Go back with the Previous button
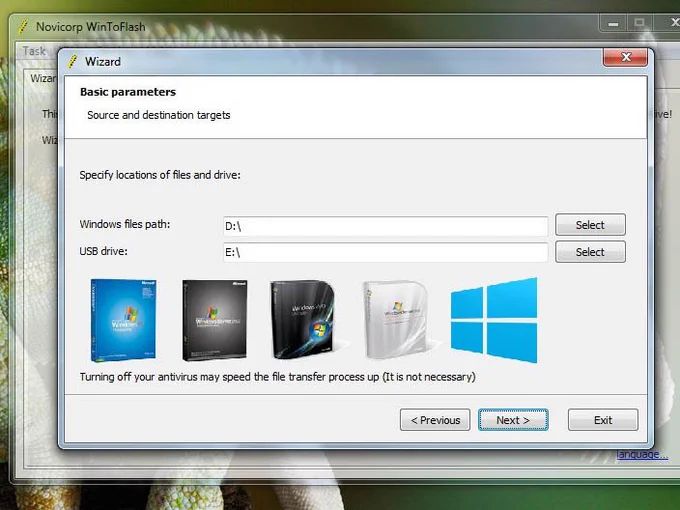 click(x=435, y=420)
